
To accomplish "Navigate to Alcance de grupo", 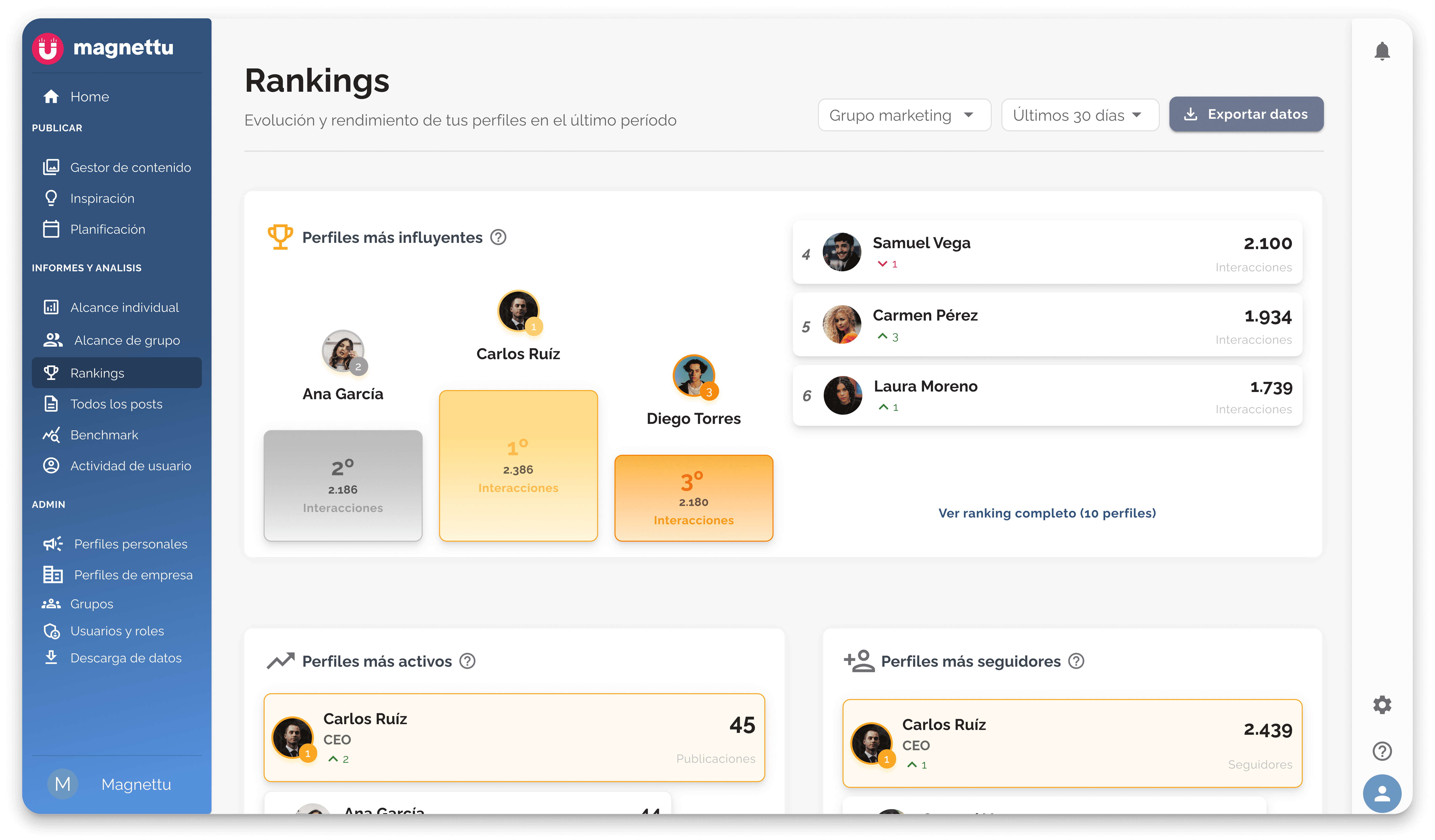I will 127,341.
